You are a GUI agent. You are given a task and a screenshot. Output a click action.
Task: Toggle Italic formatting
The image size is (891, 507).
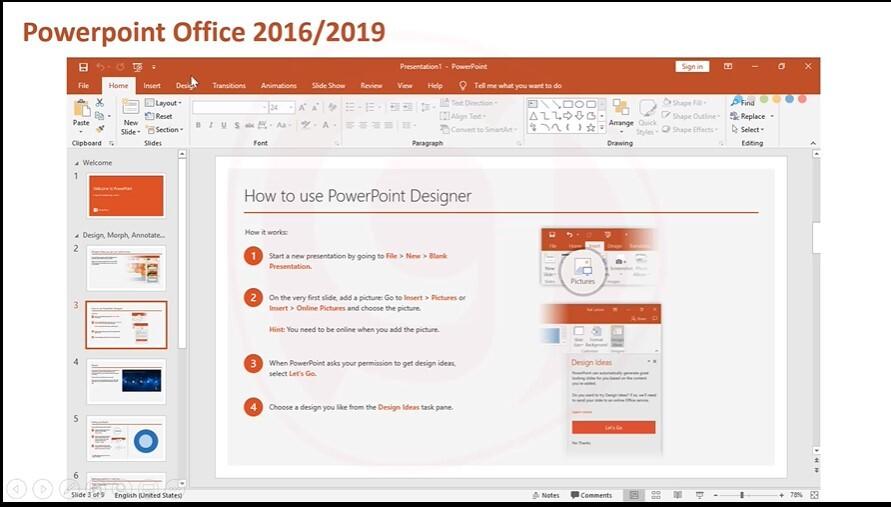tap(211, 125)
